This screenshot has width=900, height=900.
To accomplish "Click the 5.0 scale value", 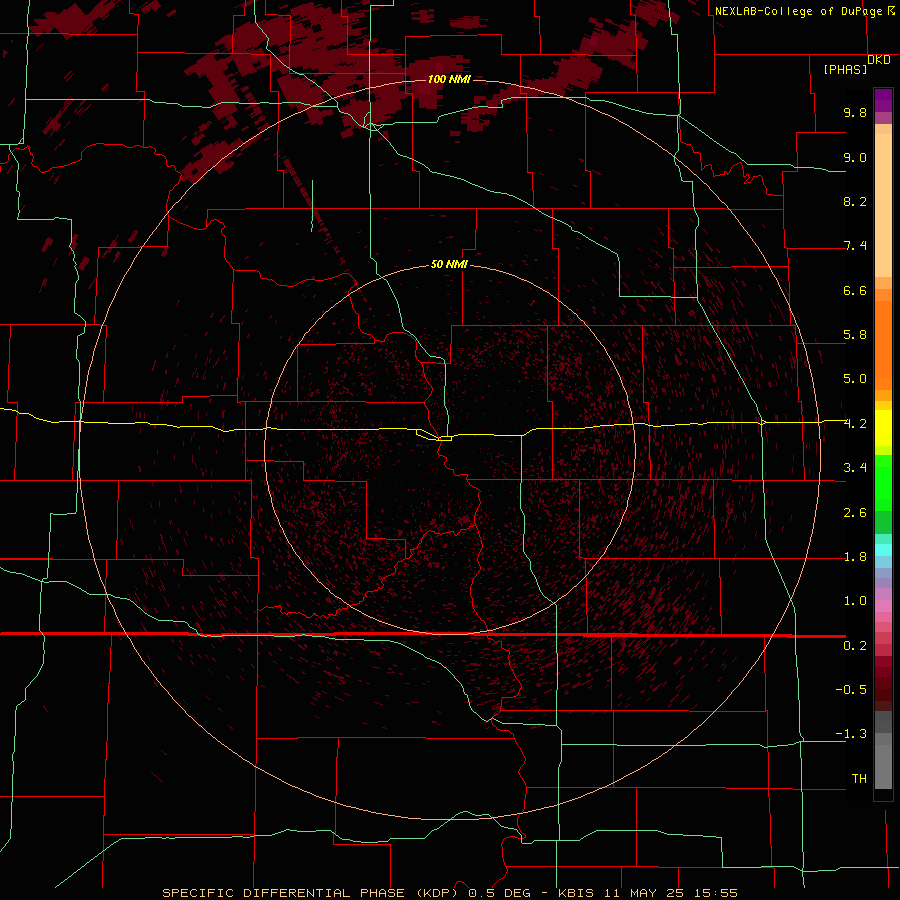I will 855,379.
